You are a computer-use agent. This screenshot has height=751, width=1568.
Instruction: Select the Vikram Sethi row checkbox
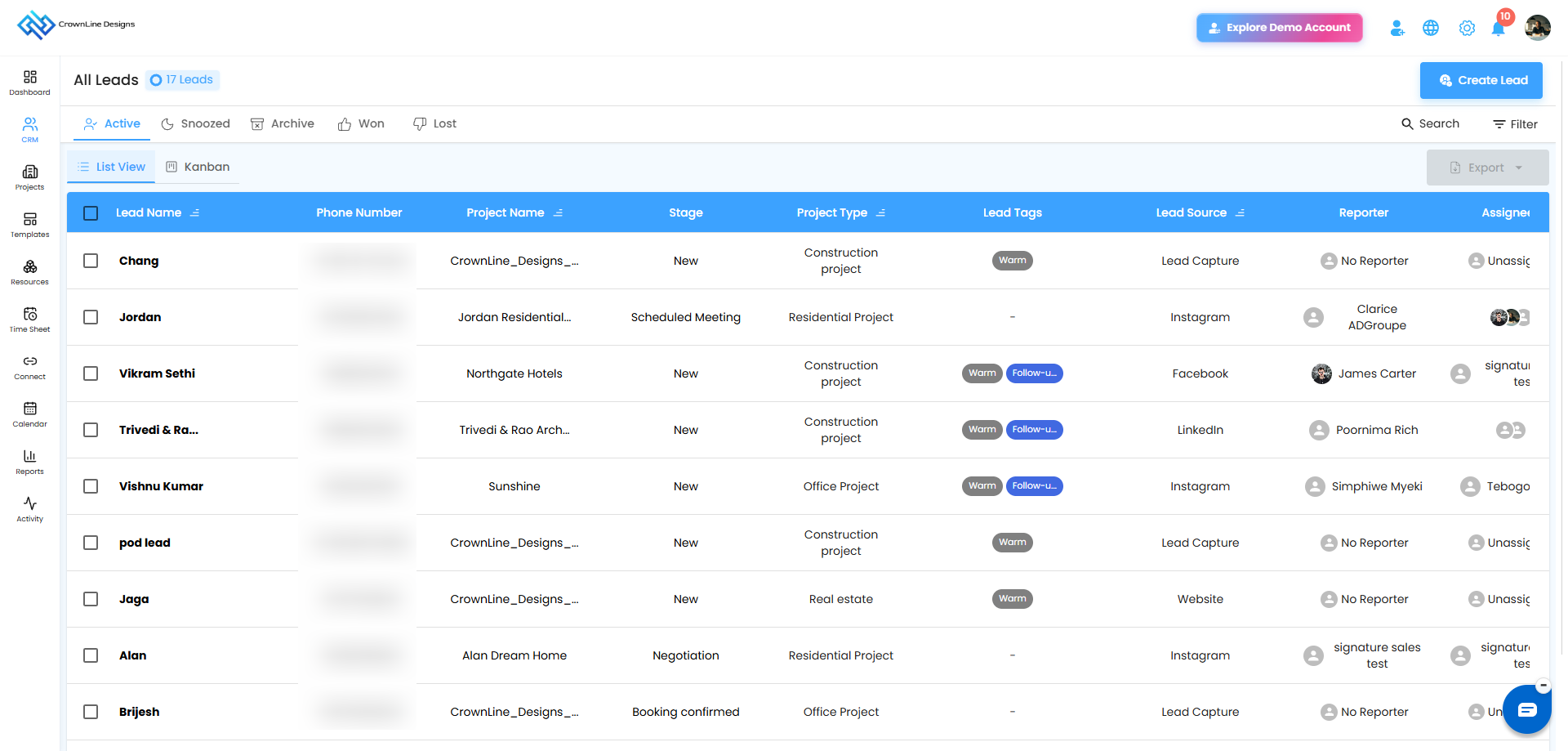[91, 373]
